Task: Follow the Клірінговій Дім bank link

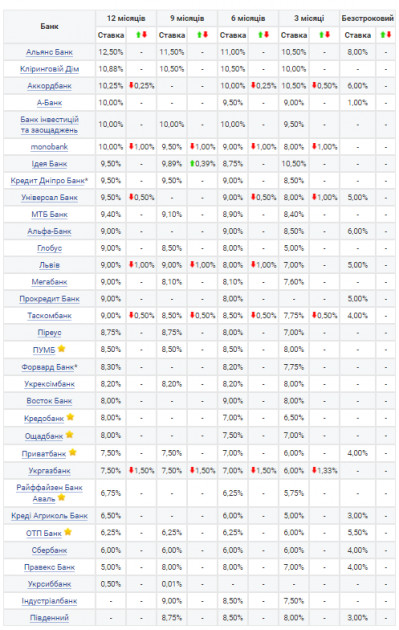Action: (49, 69)
